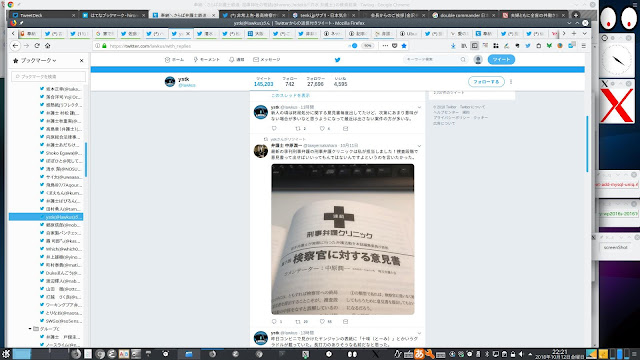Open the more options dots beside Follow button
The width and height of the screenshot is (640, 360).
[x=511, y=82]
